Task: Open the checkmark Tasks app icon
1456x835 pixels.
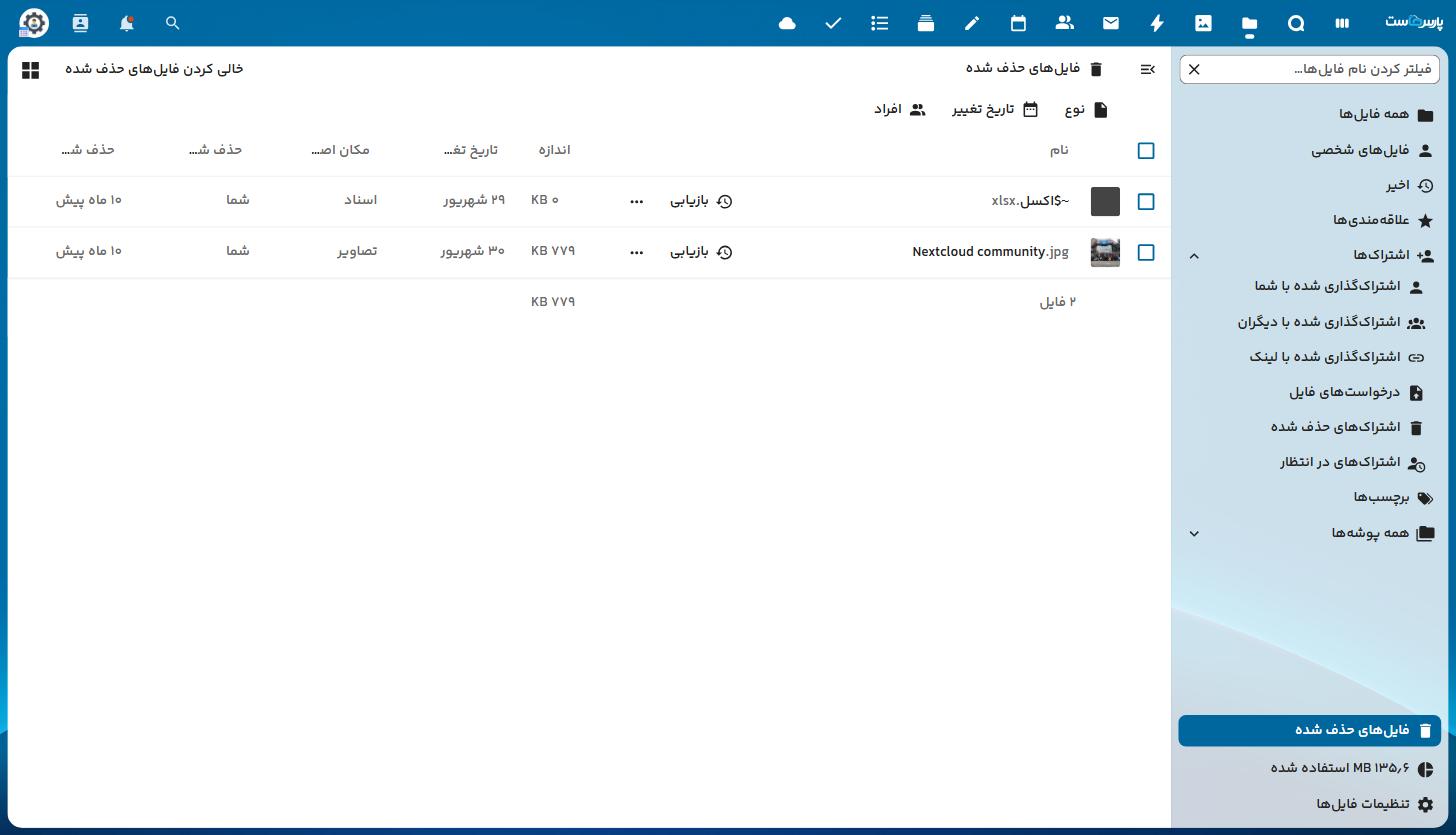Action: tap(833, 23)
